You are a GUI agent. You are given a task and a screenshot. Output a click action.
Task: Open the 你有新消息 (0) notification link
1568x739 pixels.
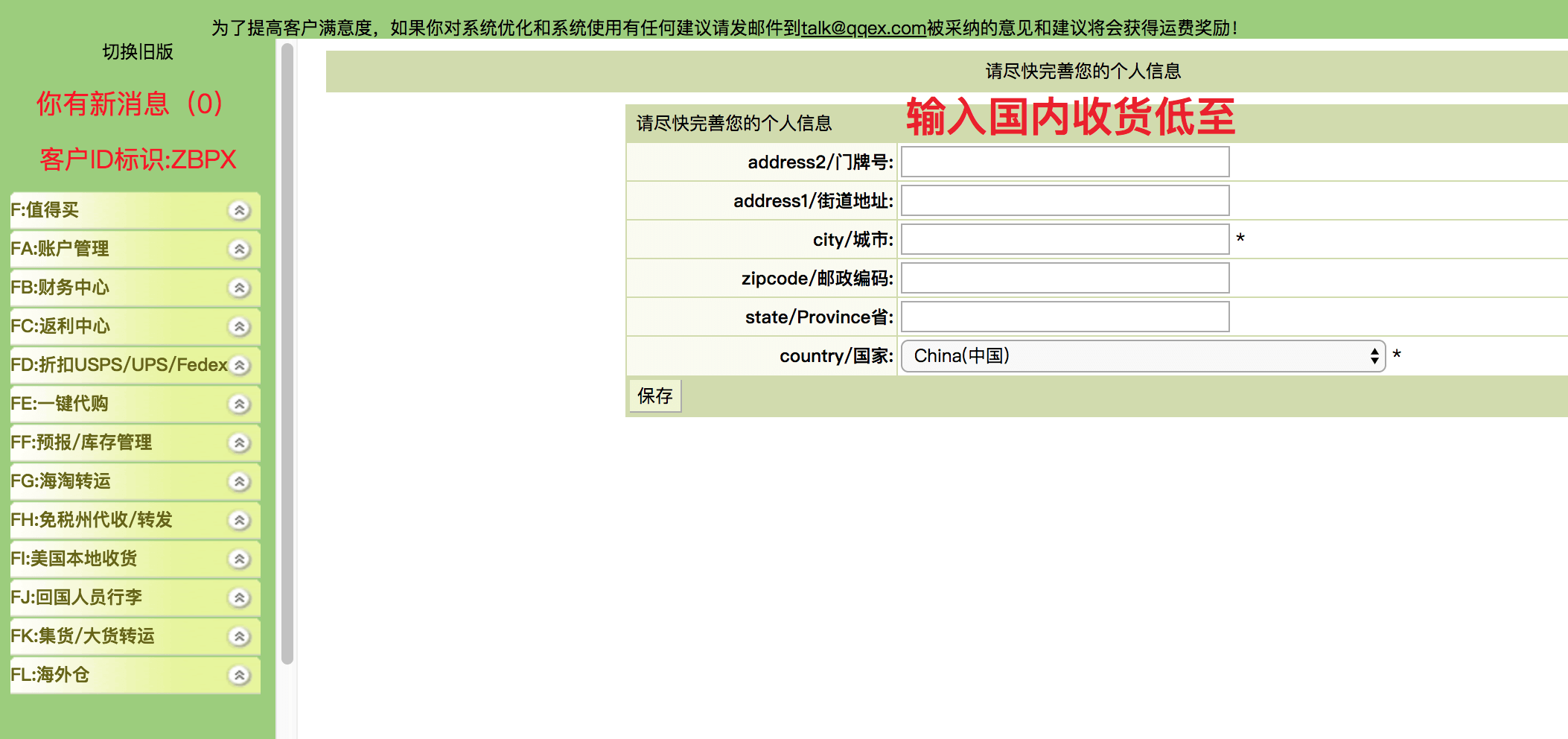(130, 104)
